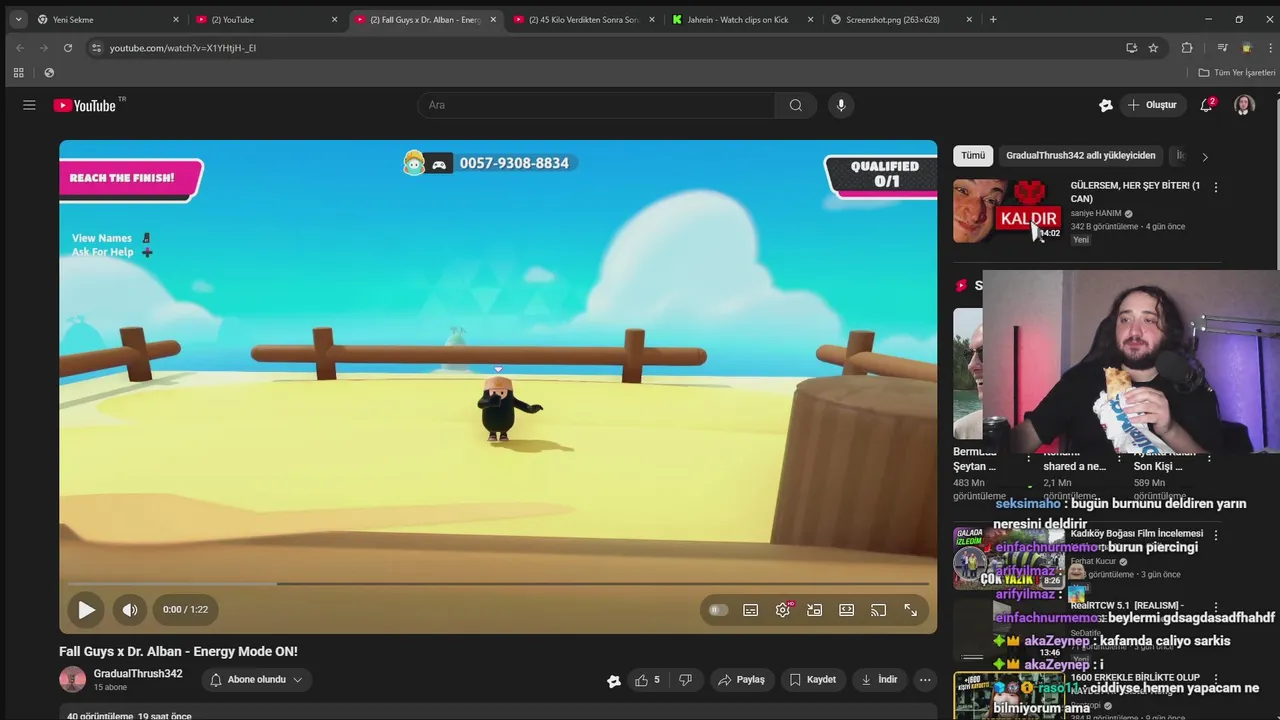Click the site info icon in address bar
This screenshot has height=720, width=1280.
(x=96, y=47)
